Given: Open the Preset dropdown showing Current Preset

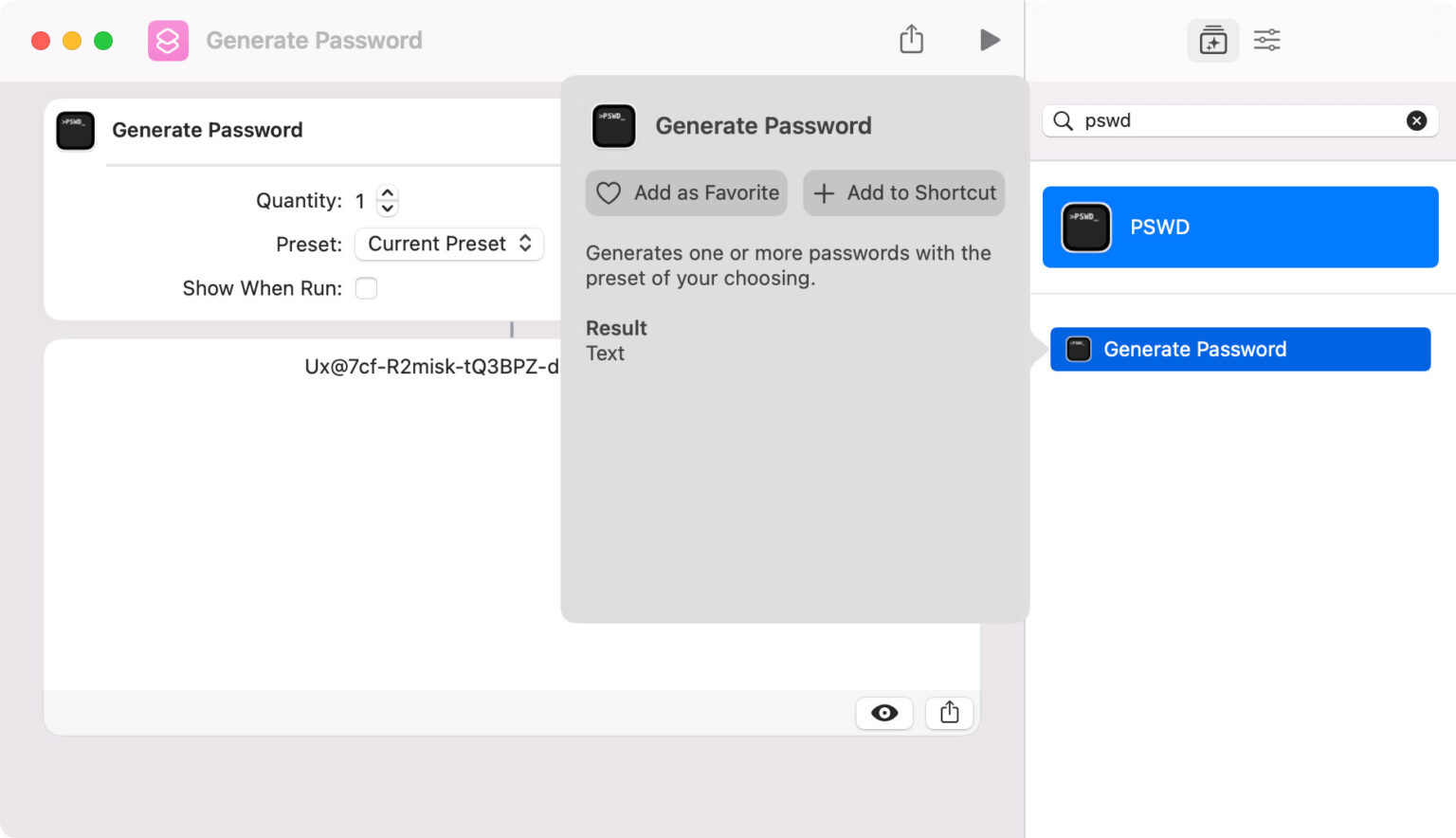Looking at the screenshot, I should point(448,244).
